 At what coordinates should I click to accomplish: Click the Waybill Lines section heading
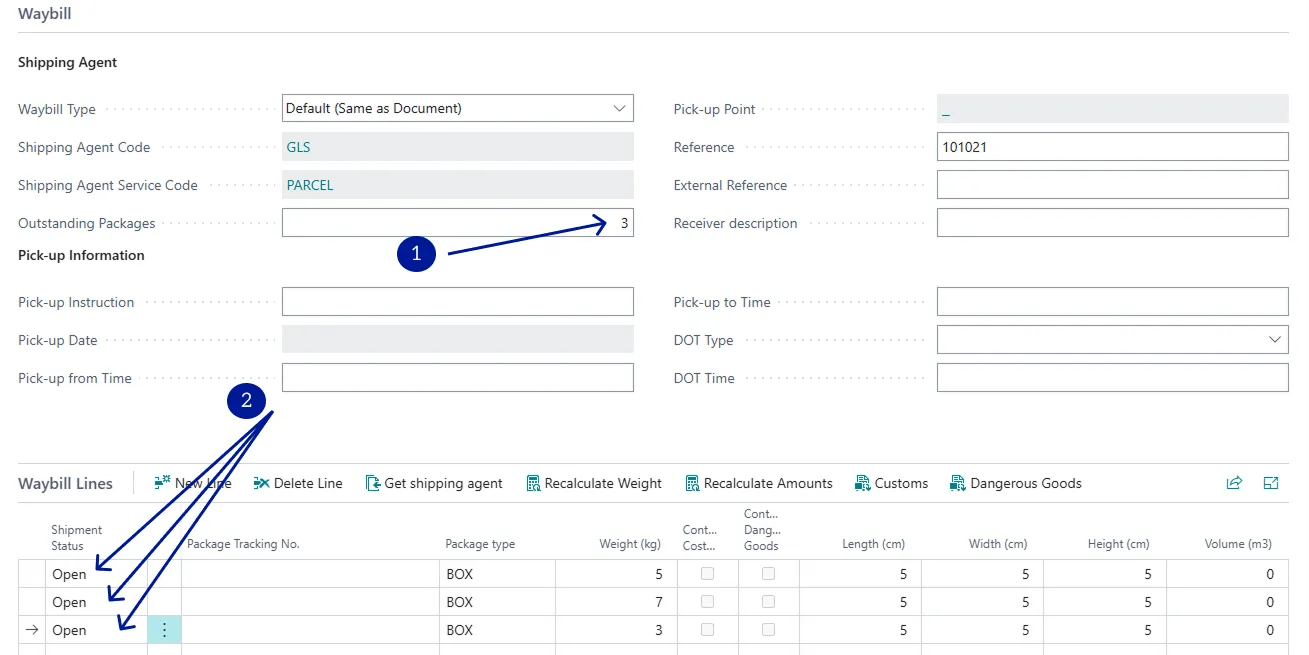tap(66, 483)
